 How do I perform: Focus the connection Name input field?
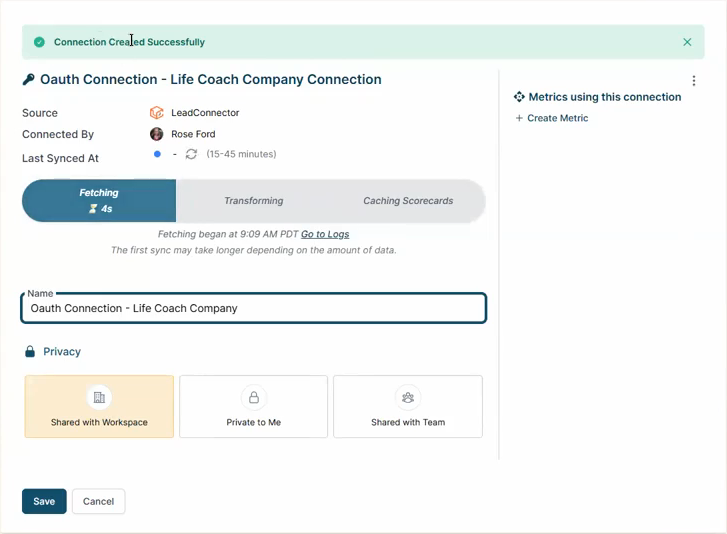(254, 308)
